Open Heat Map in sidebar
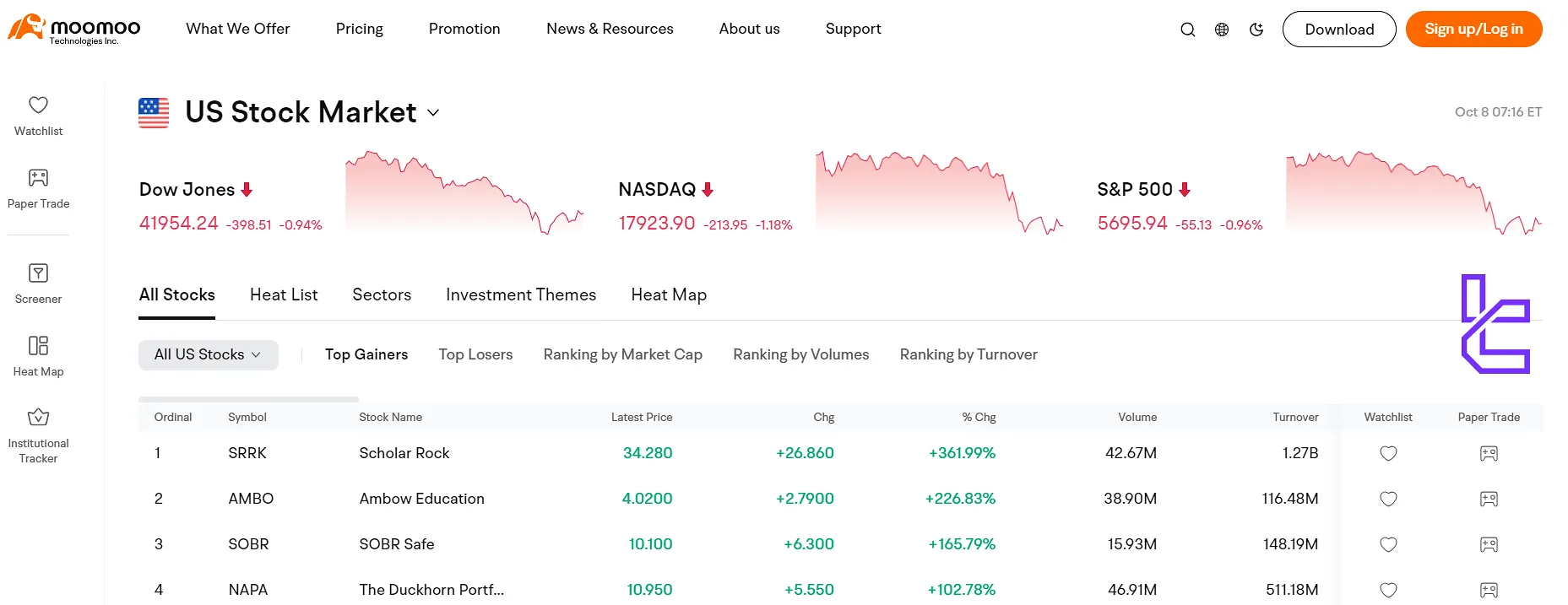The height and width of the screenshot is (605, 1568). [x=38, y=356]
